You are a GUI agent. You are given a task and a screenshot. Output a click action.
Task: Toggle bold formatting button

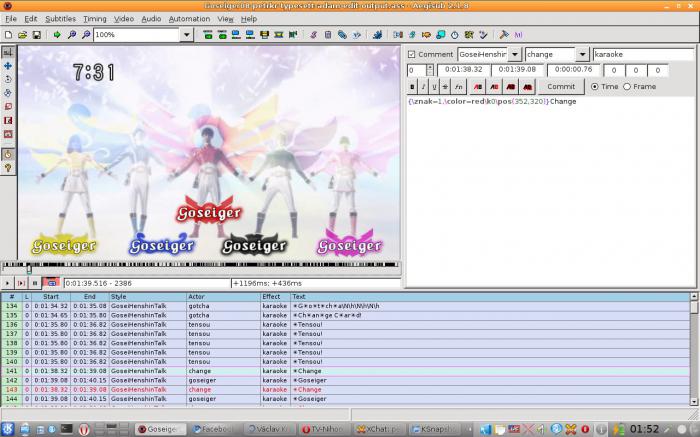point(412,87)
